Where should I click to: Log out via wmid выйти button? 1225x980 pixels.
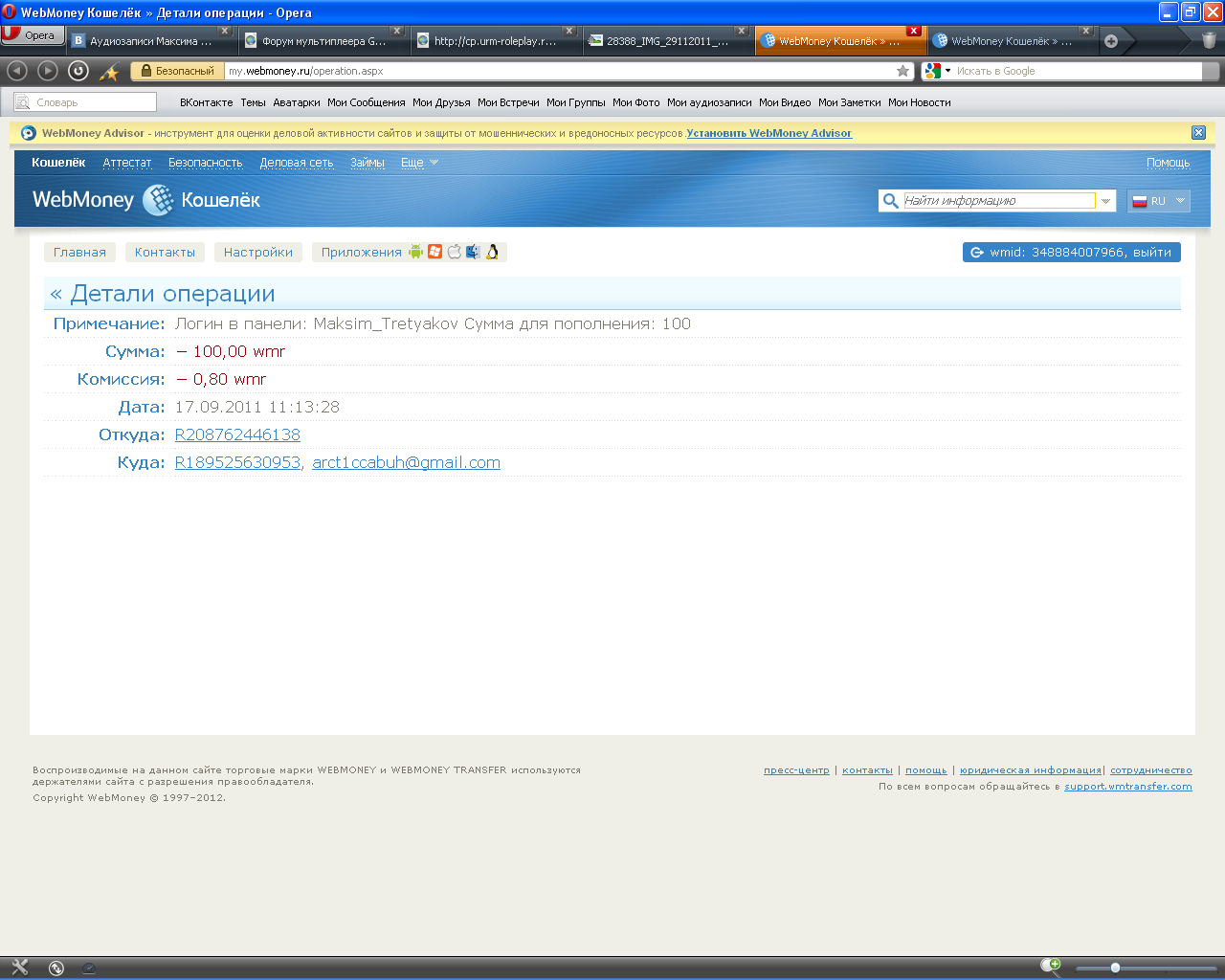click(1071, 253)
